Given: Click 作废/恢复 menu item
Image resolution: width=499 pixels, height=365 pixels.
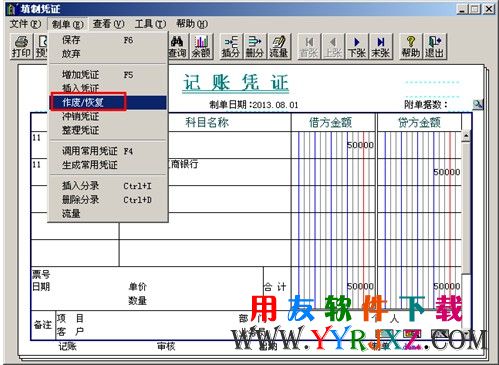Looking at the screenshot, I should pyautogui.click(x=108, y=102).
